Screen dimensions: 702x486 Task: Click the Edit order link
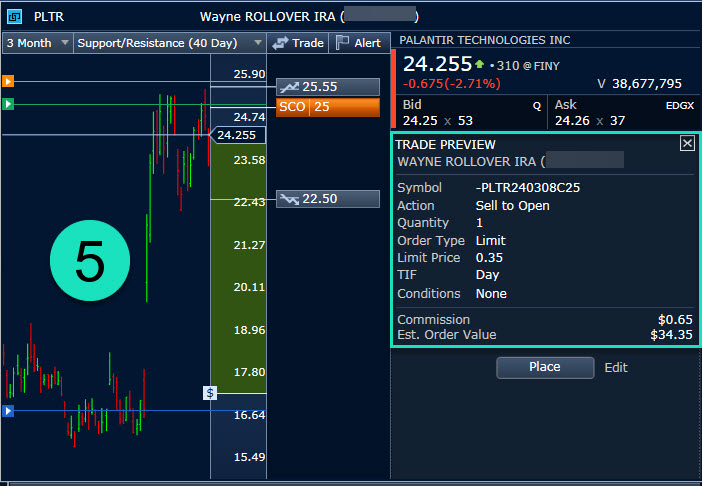(x=616, y=367)
